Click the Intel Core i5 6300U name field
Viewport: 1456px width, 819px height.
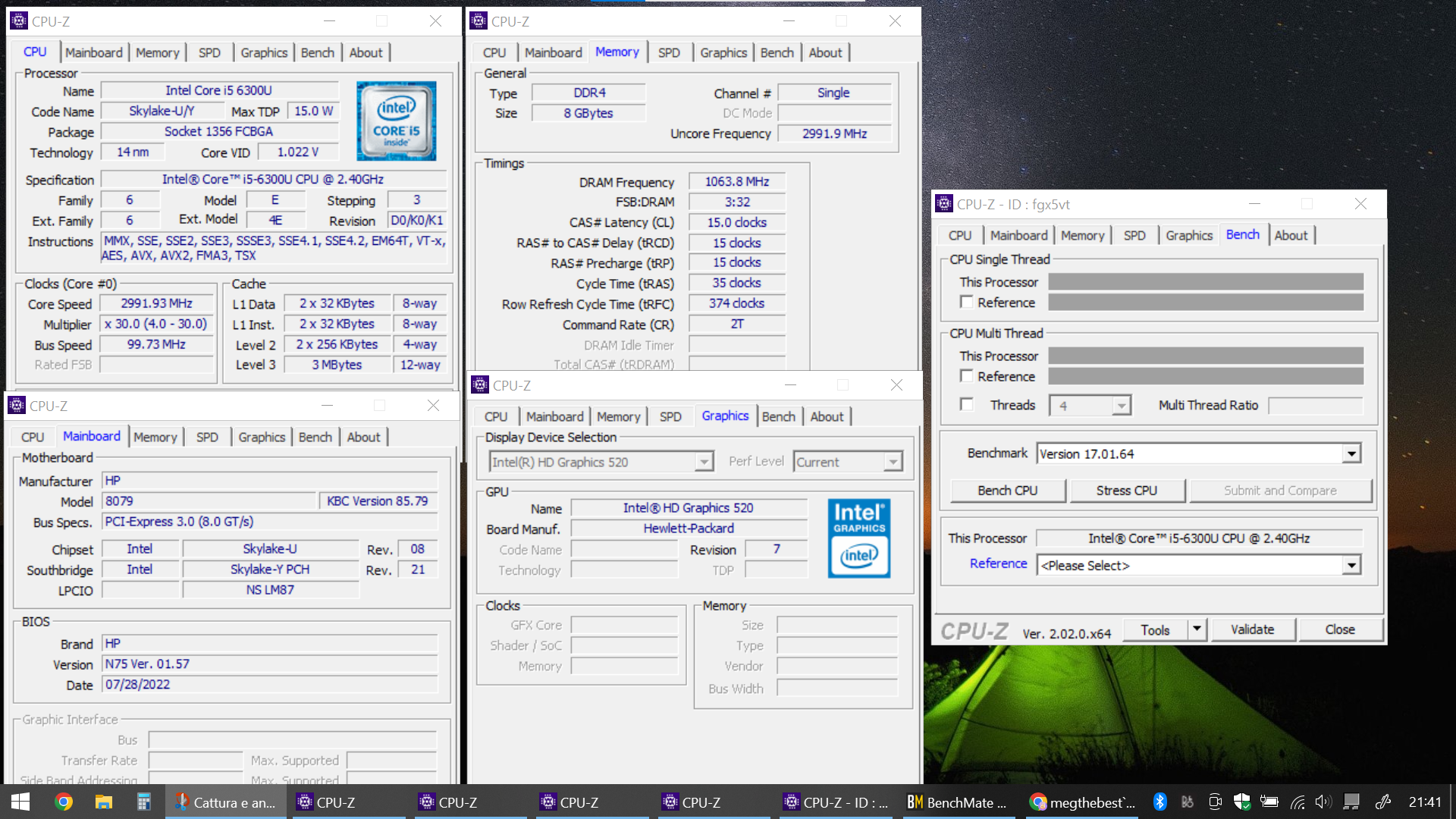click(219, 90)
